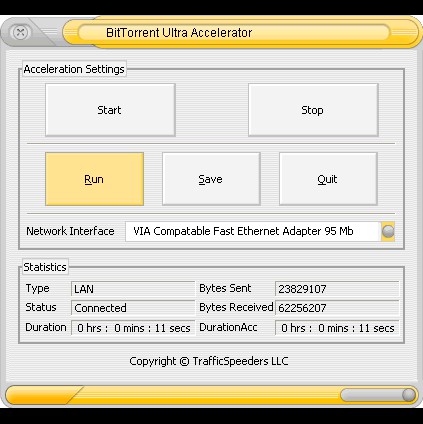423x424 pixels.
Task: Save the acceleration settings
Action: pyautogui.click(x=211, y=179)
